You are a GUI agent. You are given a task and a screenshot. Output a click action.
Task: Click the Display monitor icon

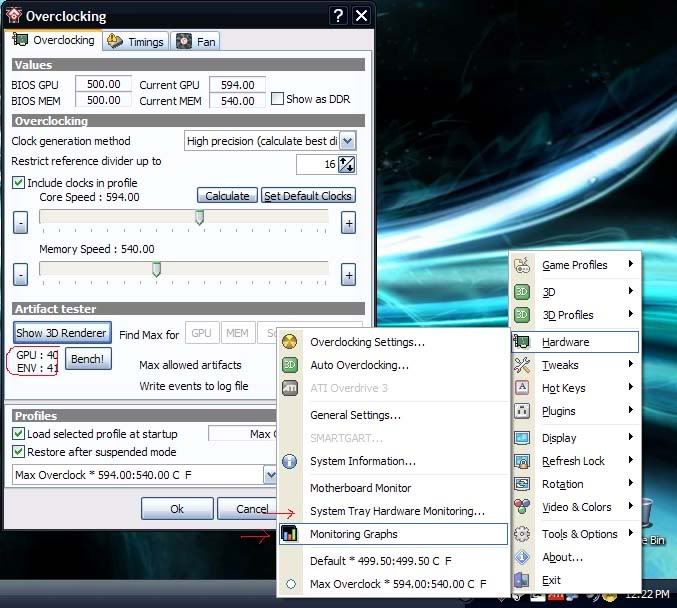[522, 438]
